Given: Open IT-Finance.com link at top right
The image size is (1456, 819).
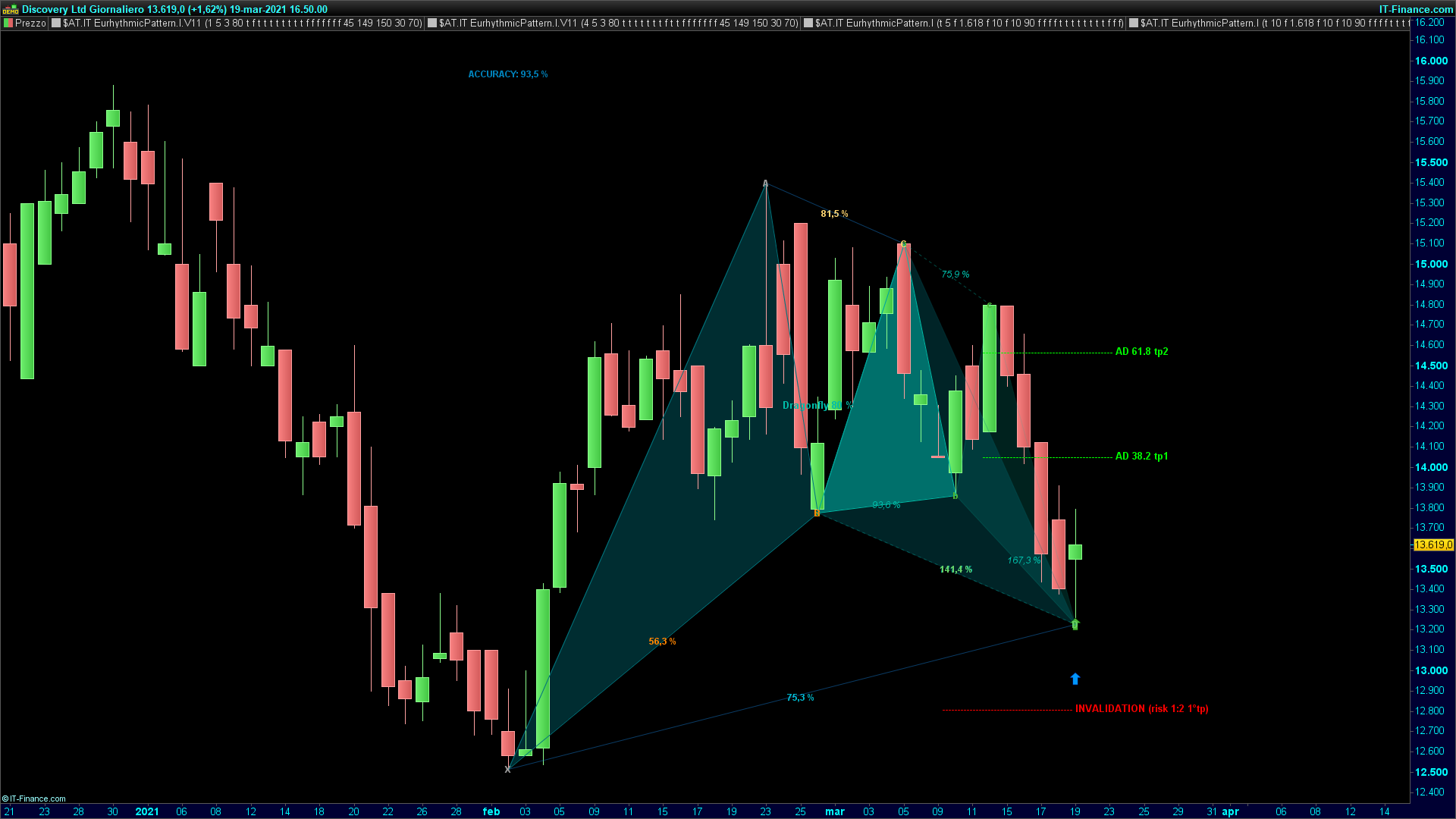Looking at the screenshot, I should (x=1415, y=10).
